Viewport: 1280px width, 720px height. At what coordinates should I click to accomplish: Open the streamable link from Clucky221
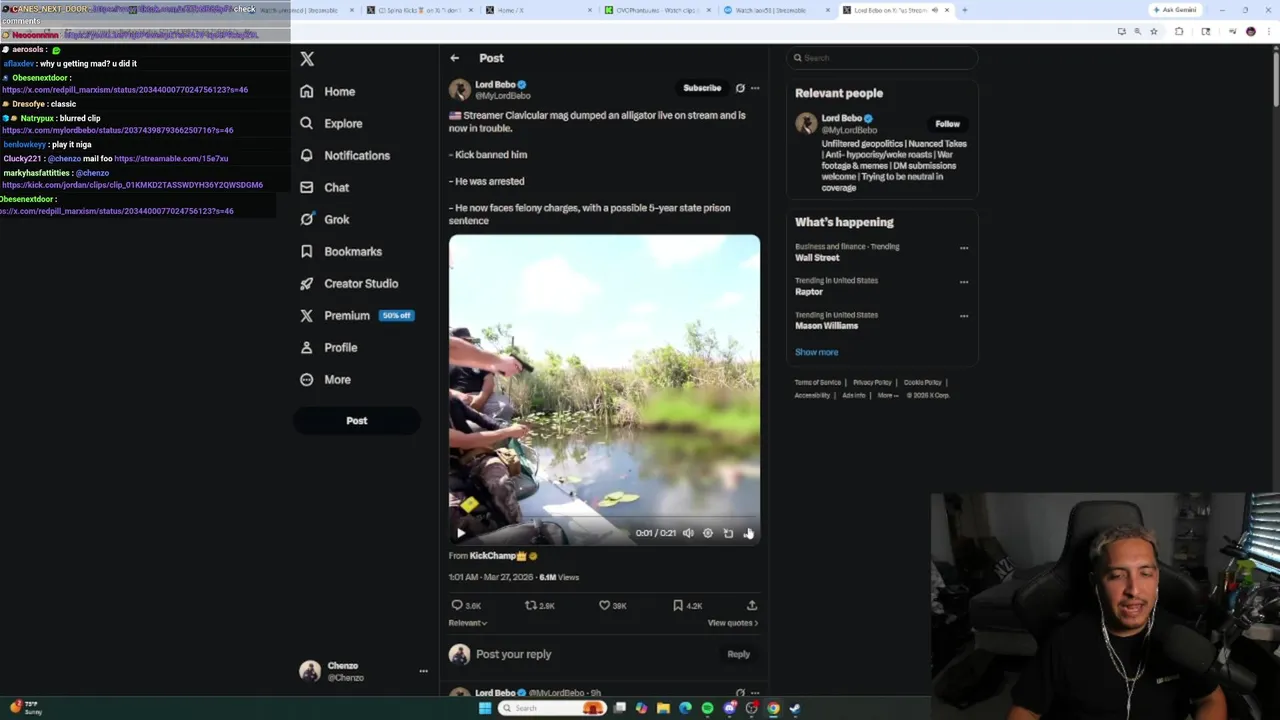(171, 158)
